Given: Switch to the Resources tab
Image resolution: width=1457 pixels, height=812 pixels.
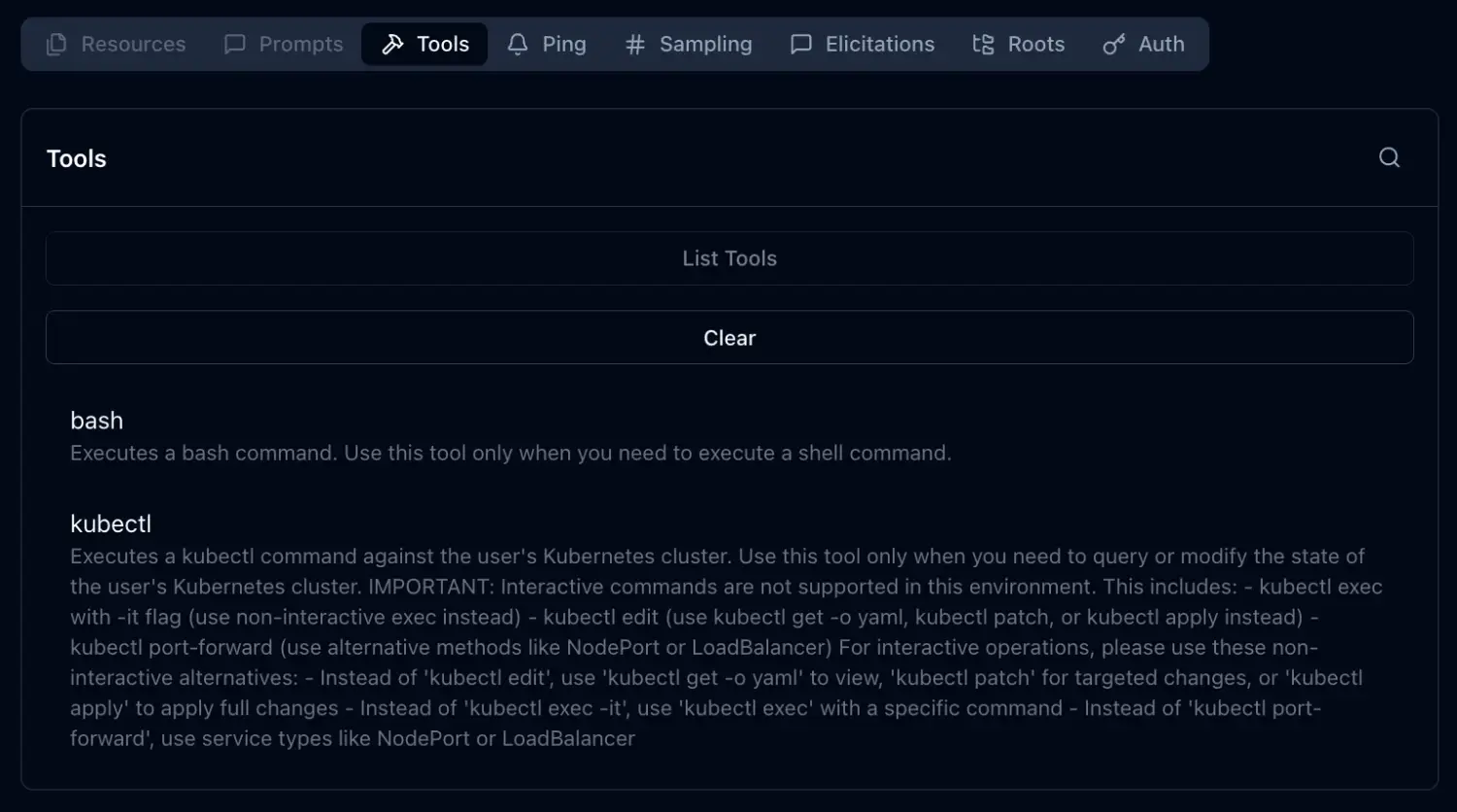Looking at the screenshot, I should (x=133, y=45).
